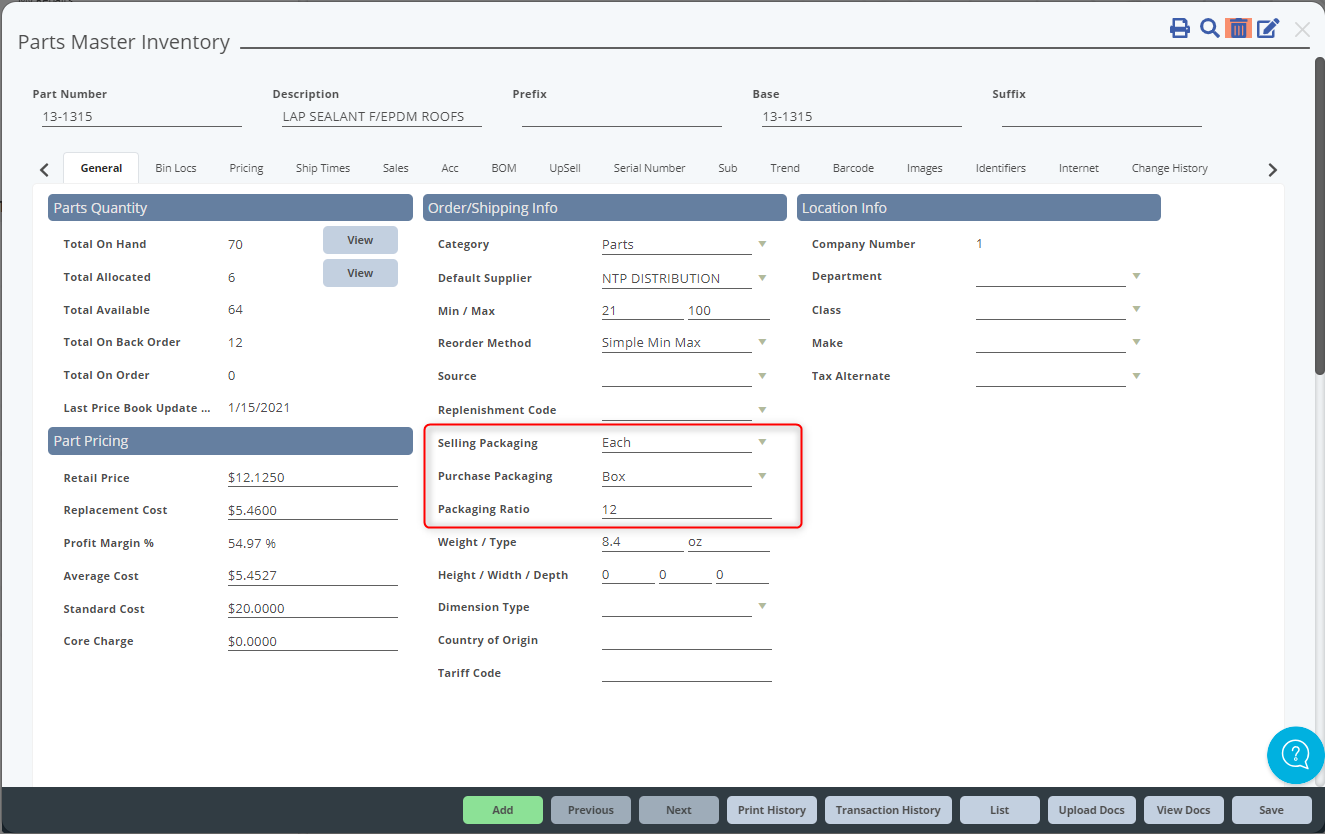Switch to the Images tab
Viewport: 1325px width, 834px height.
pyautogui.click(x=925, y=168)
